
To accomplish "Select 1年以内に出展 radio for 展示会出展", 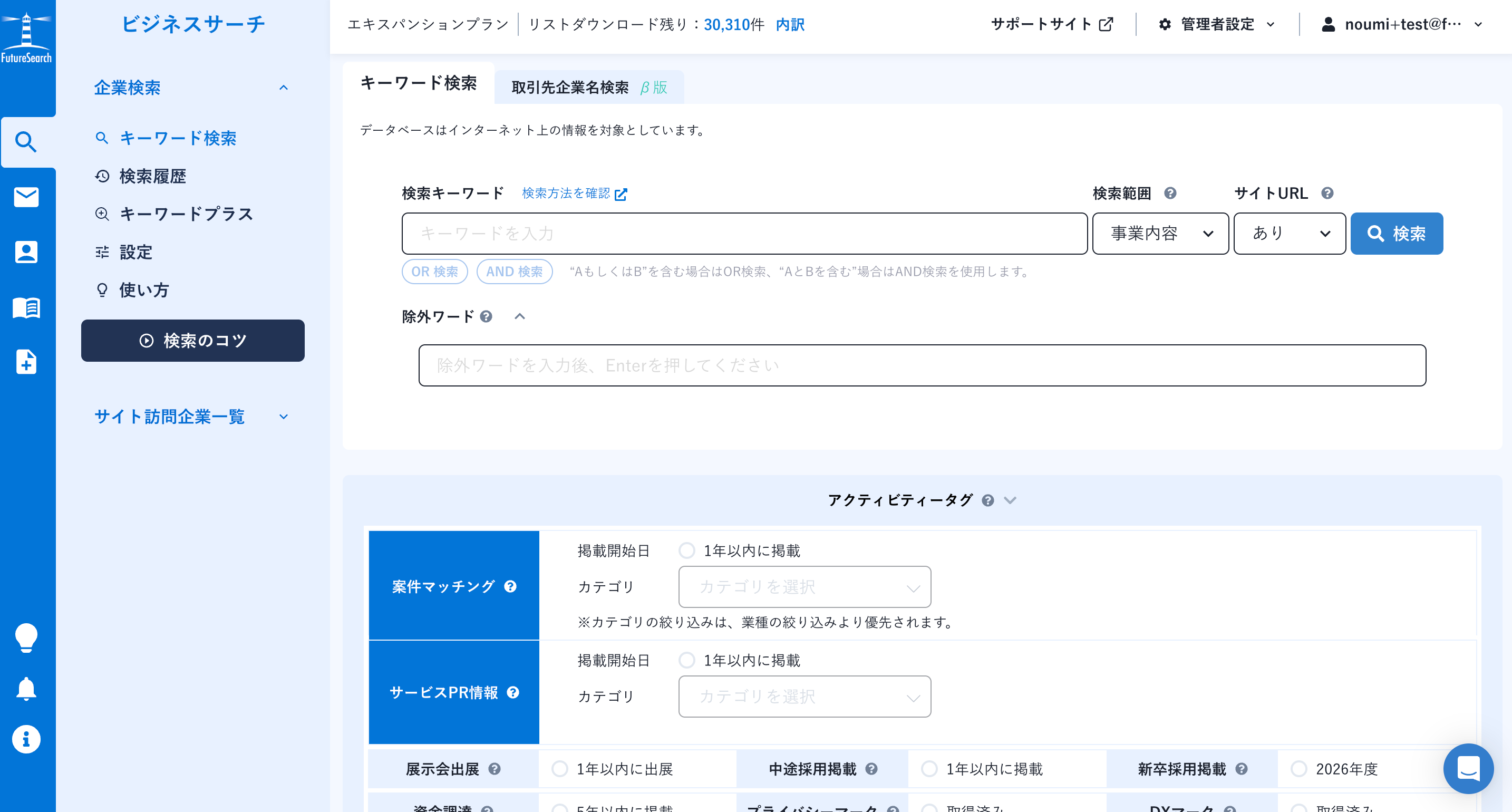I will [x=560, y=769].
